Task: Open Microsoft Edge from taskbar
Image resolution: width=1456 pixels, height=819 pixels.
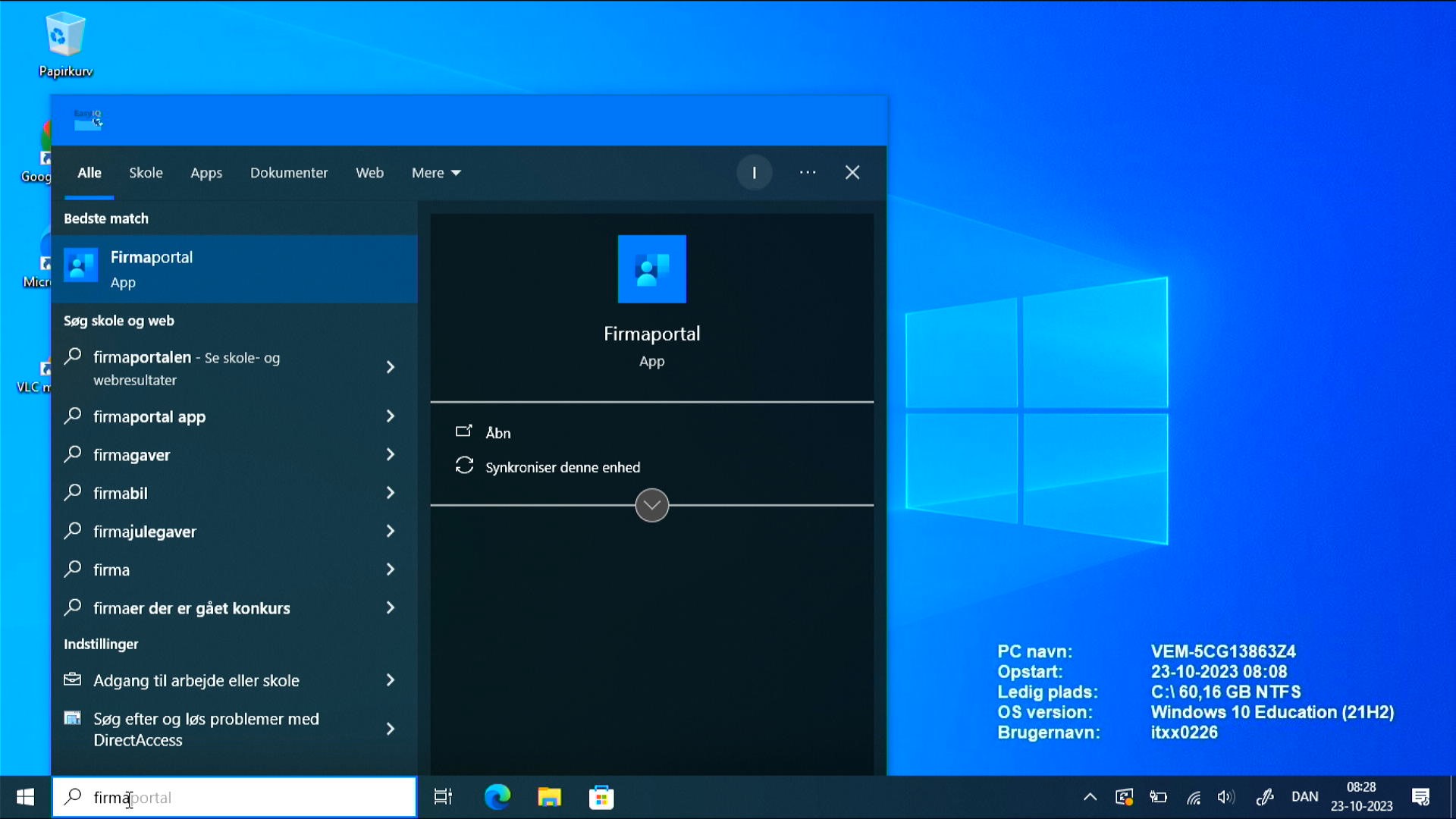Action: pyautogui.click(x=497, y=797)
